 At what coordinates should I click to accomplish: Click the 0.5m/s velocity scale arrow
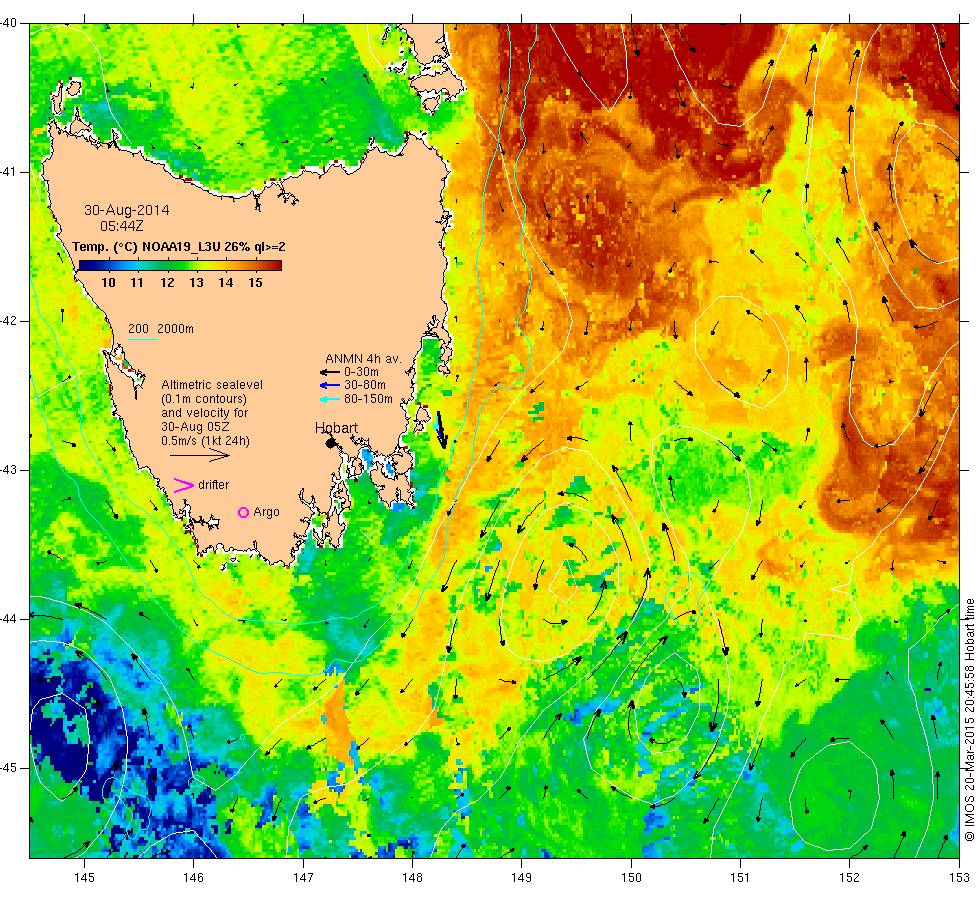click(200, 455)
